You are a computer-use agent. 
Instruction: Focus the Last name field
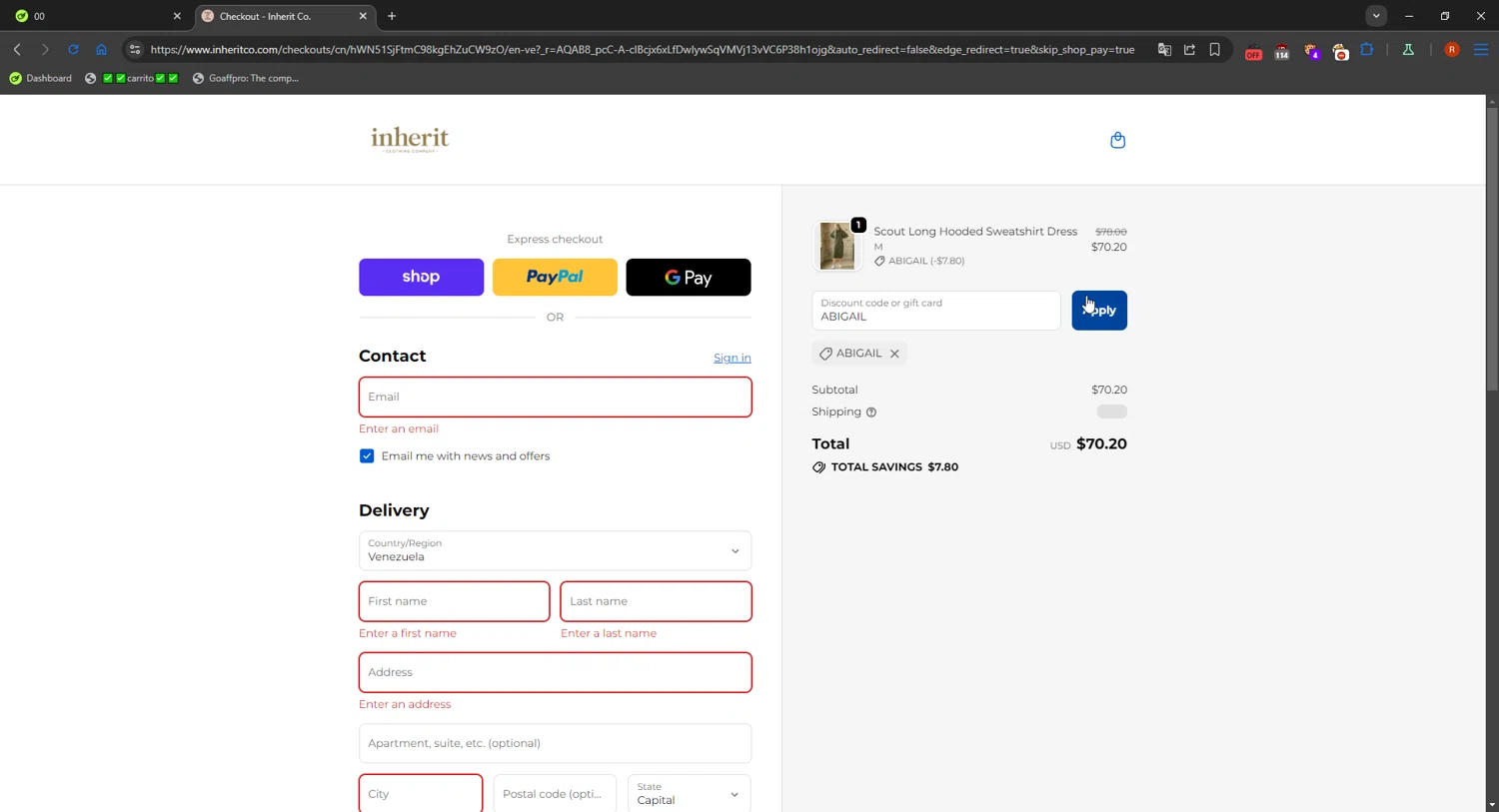[656, 601]
